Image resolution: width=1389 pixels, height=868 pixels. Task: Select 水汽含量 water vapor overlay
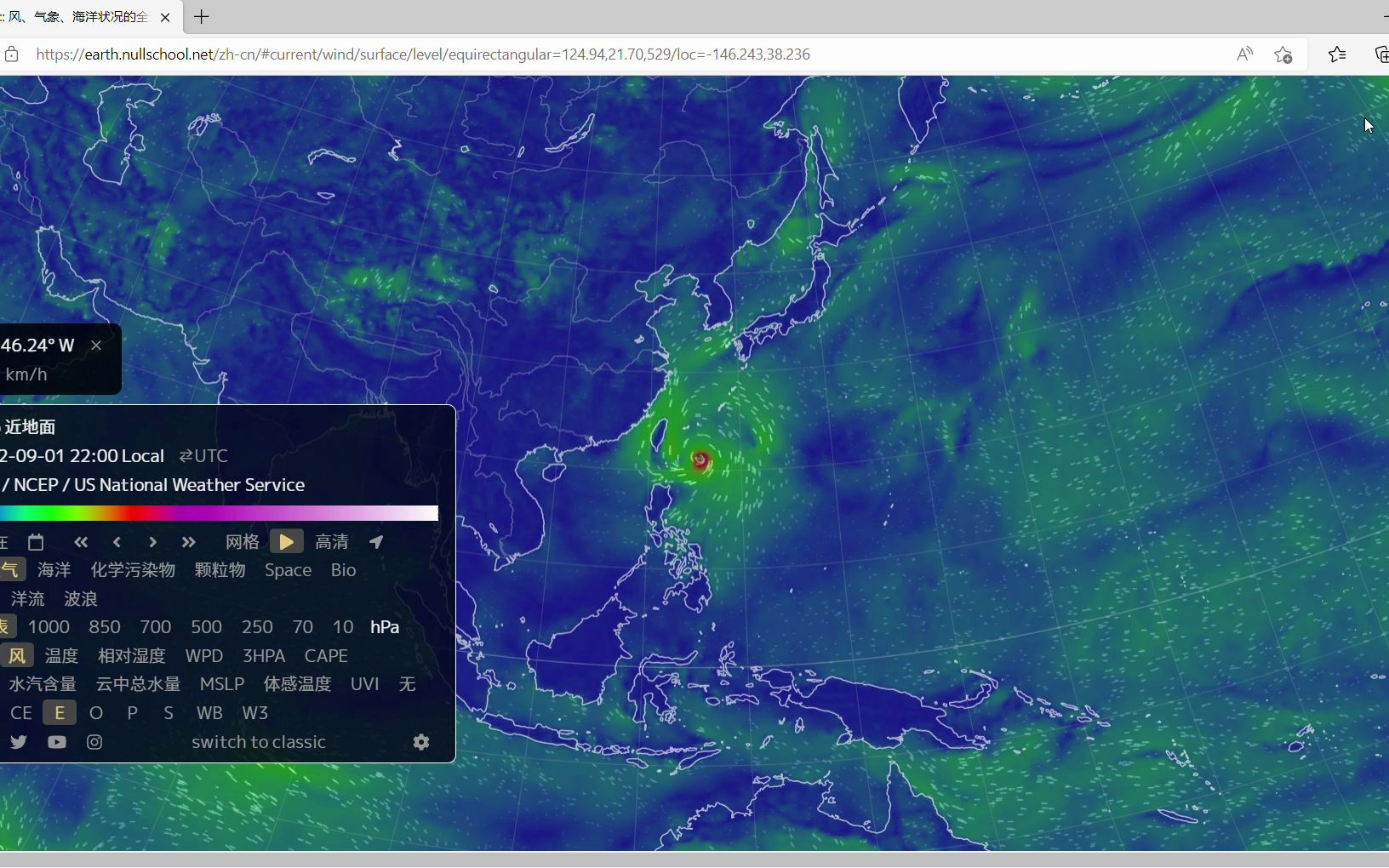pyautogui.click(x=43, y=684)
